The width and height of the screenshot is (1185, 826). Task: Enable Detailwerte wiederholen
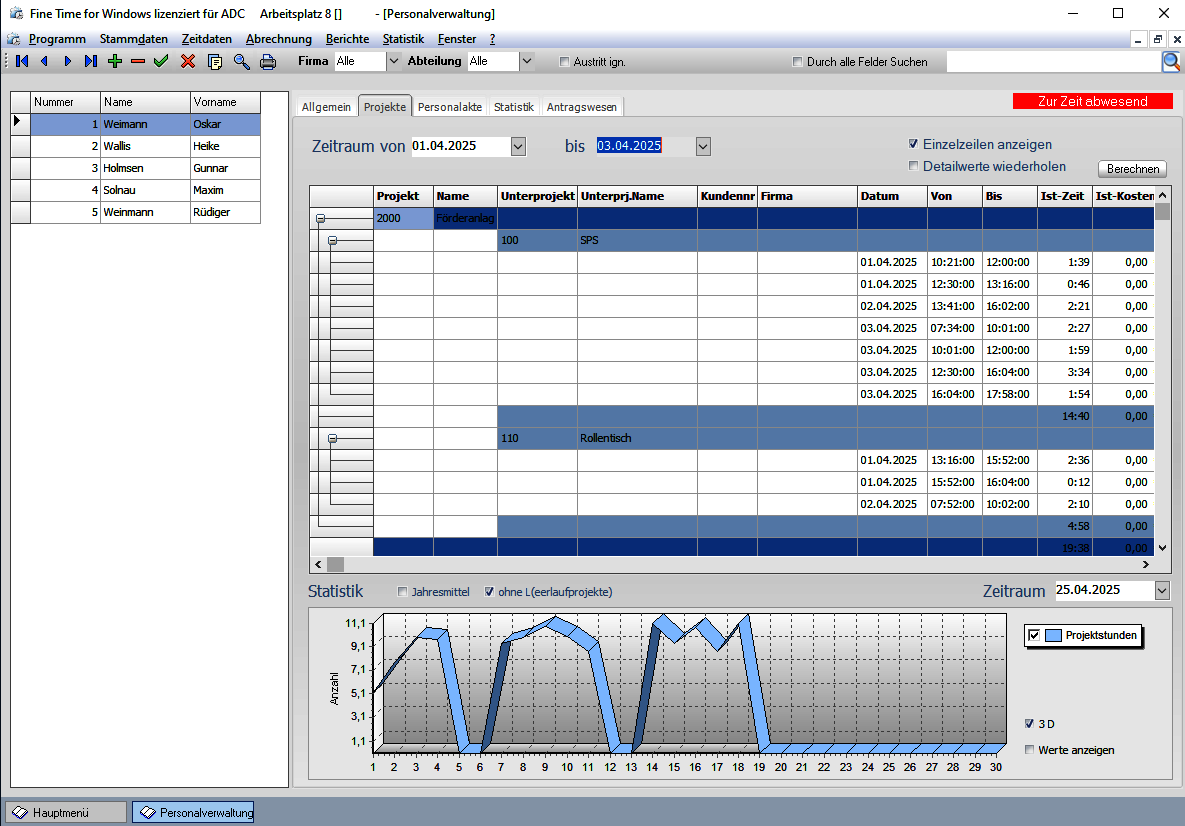[x=914, y=166]
